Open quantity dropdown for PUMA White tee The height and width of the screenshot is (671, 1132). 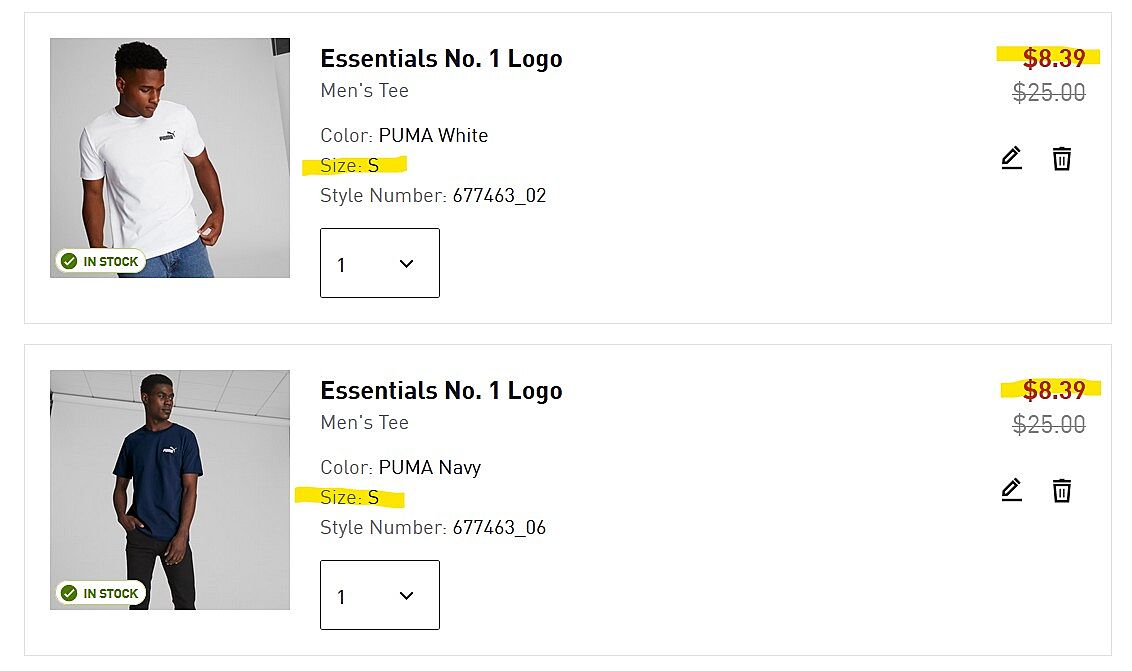(x=380, y=263)
